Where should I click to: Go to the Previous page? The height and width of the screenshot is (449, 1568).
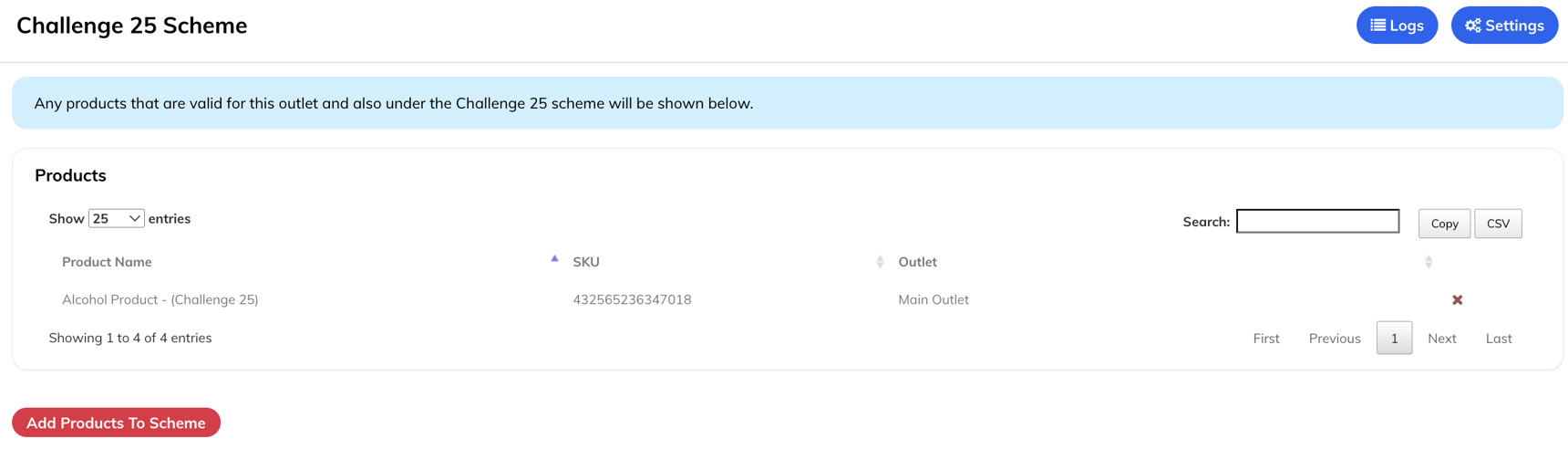(x=1334, y=339)
